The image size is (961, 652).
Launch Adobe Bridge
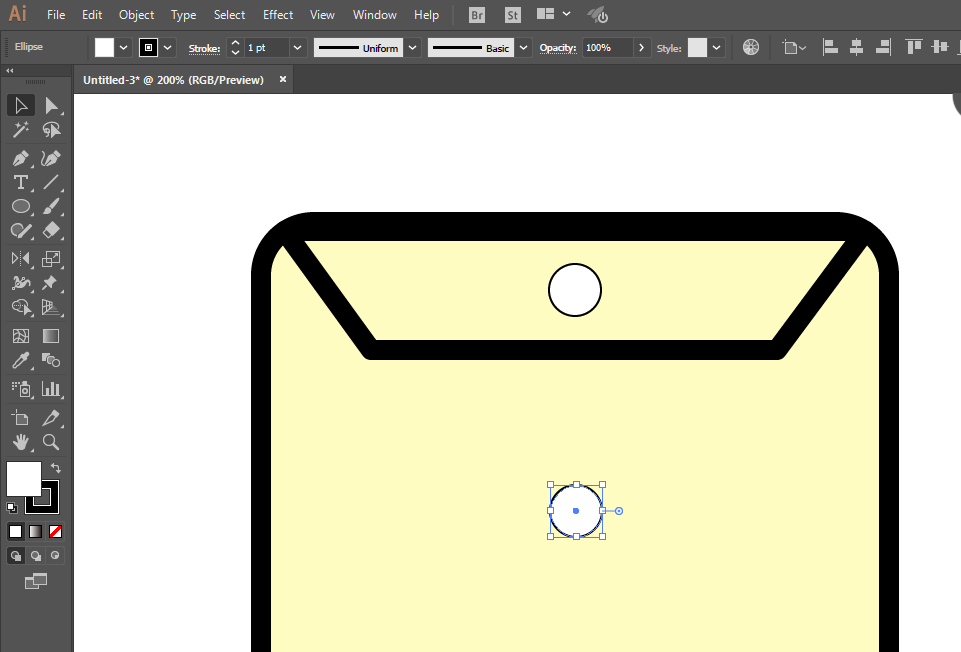tap(477, 15)
